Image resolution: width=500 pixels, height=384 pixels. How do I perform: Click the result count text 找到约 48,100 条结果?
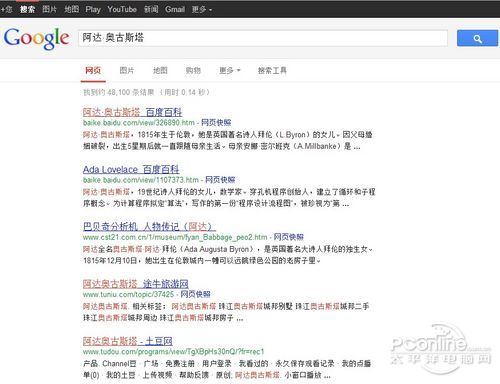click(x=119, y=92)
